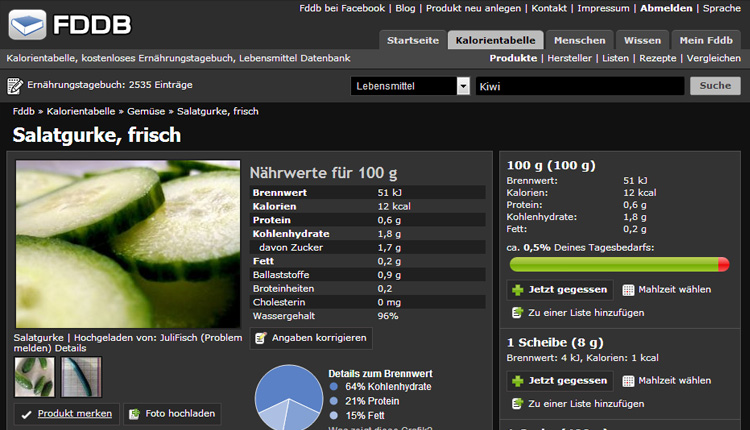Click the '1 Scheibe (8 g)' heading

[x=555, y=343]
